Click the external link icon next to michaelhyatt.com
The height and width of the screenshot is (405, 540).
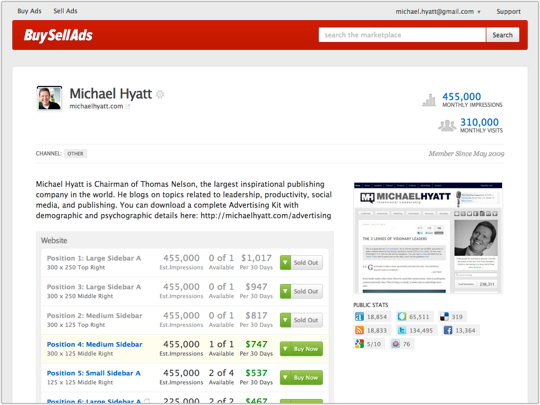tap(128, 106)
